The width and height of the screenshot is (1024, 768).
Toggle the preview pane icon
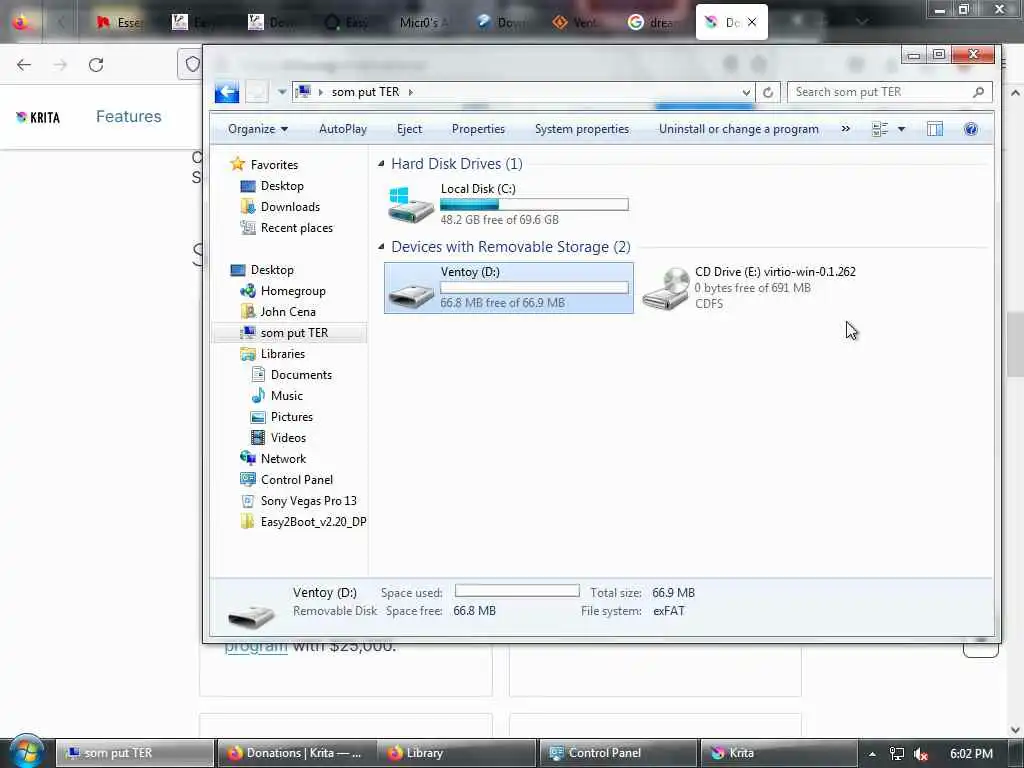point(935,129)
